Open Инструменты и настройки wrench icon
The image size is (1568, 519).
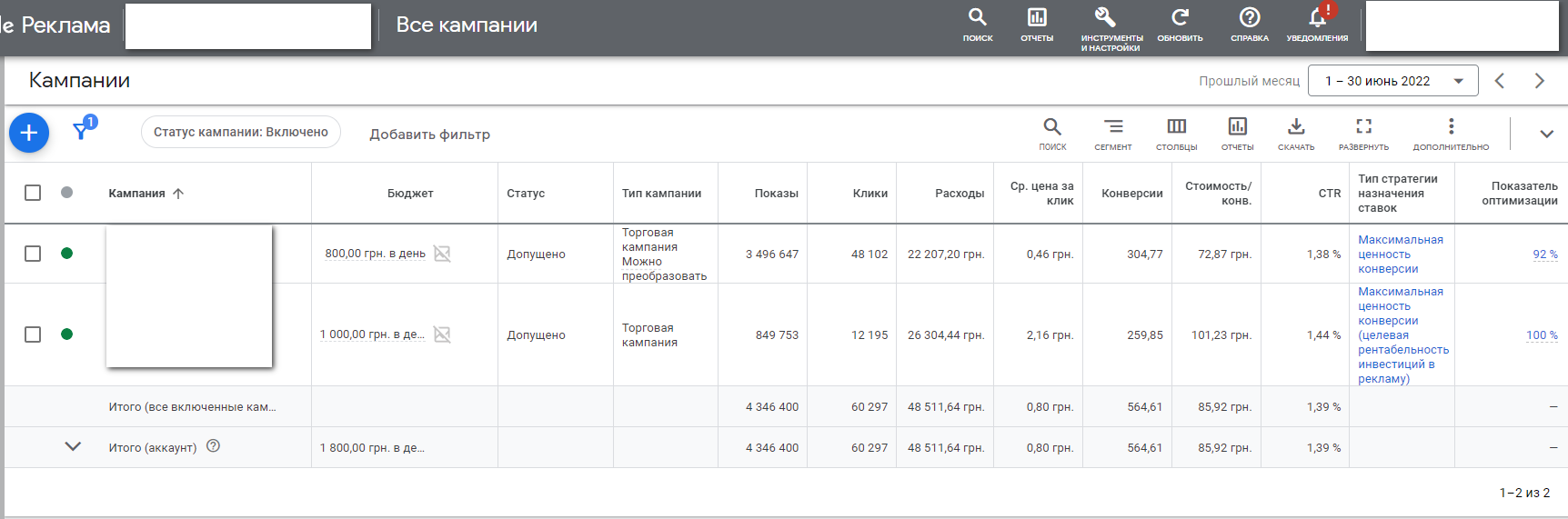[1106, 17]
